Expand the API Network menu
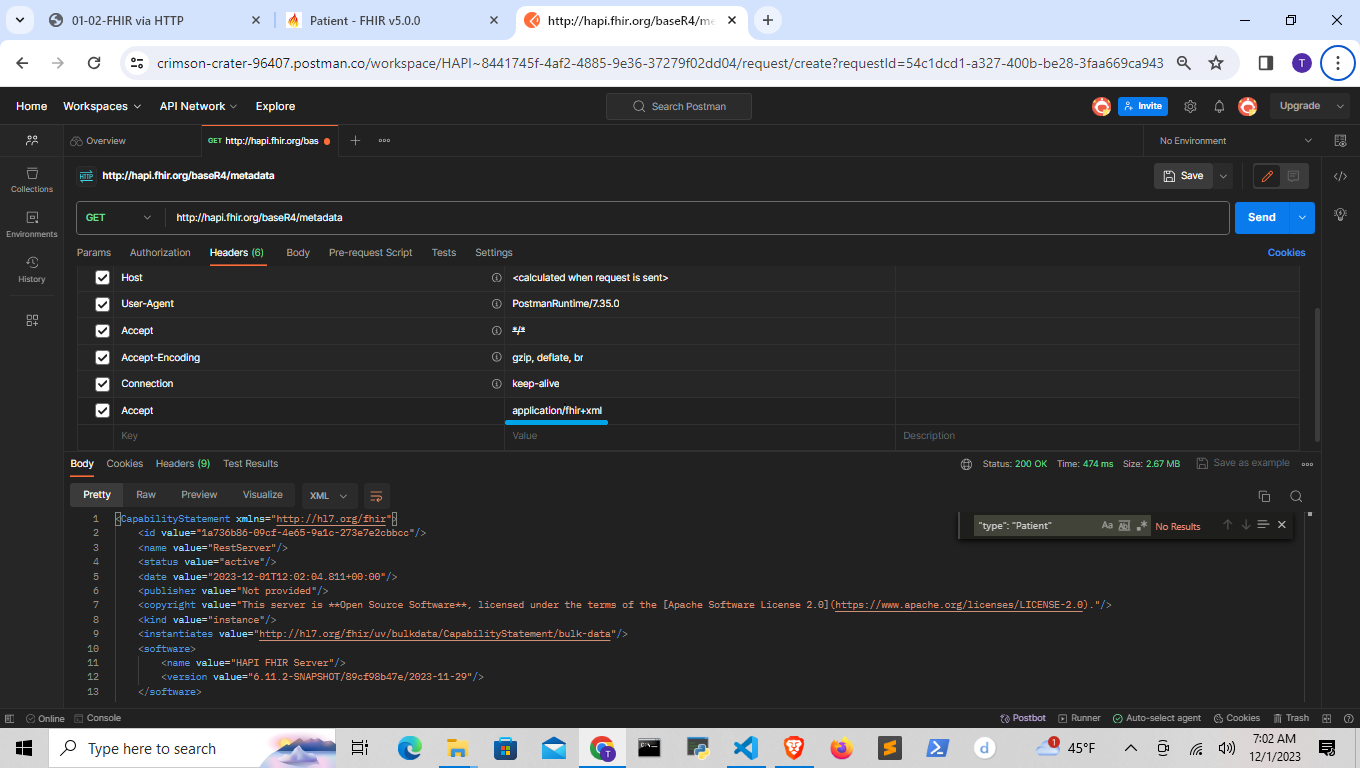 [x=198, y=106]
